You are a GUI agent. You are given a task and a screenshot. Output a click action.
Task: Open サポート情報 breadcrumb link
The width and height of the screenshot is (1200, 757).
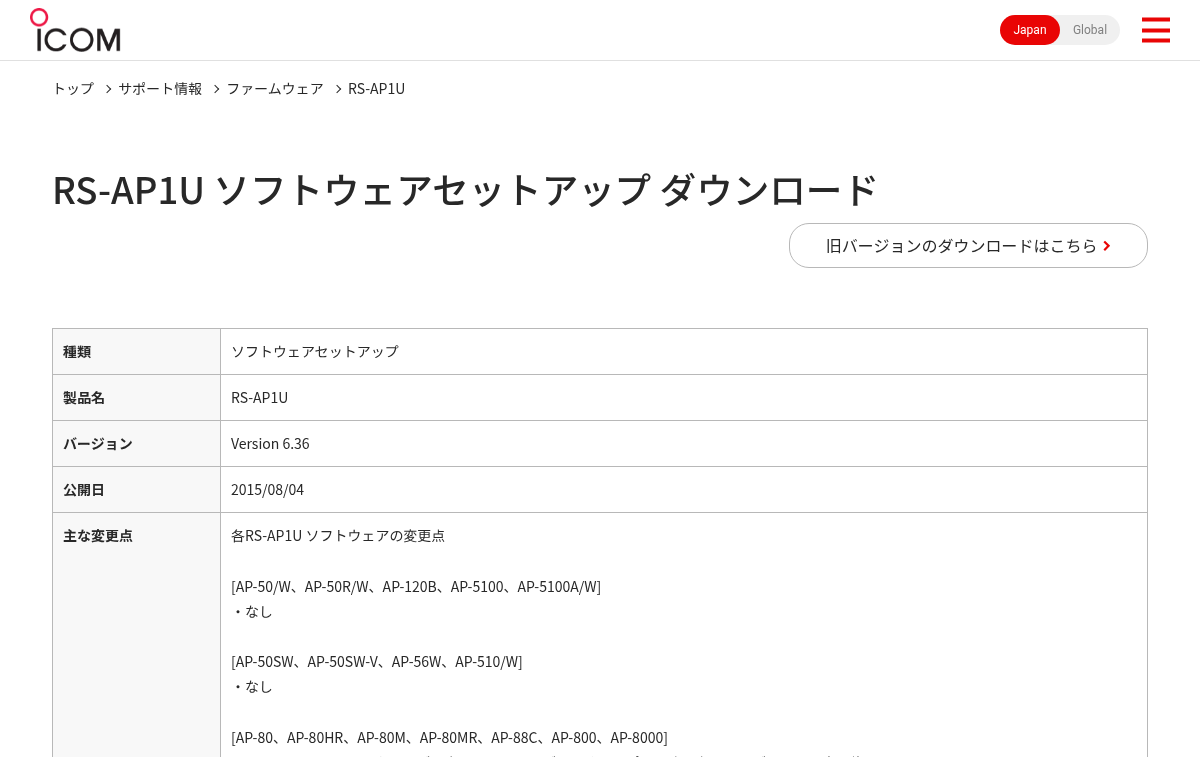click(160, 88)
